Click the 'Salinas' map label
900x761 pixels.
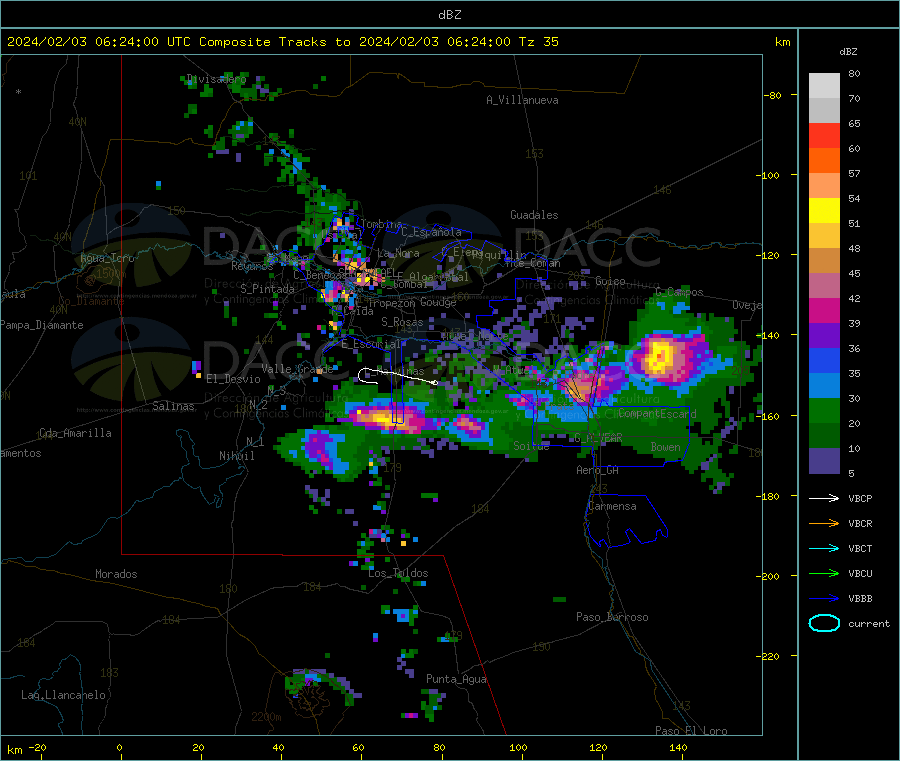[x=173, y=406]
